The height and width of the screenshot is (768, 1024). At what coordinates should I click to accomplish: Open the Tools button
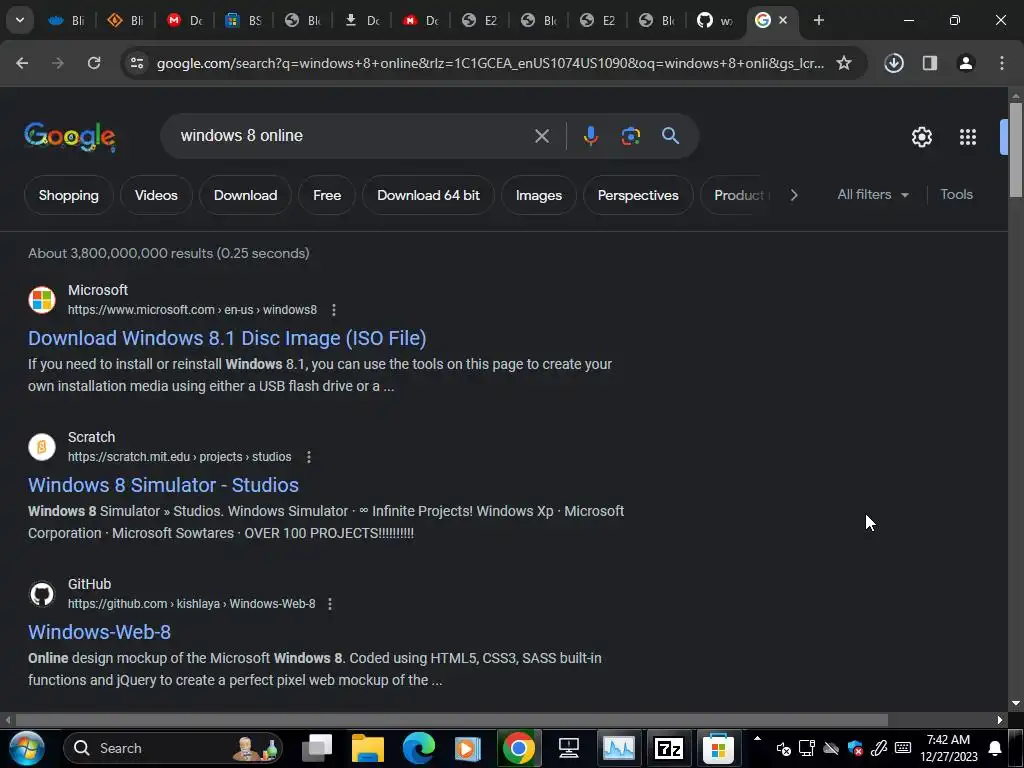956,195
